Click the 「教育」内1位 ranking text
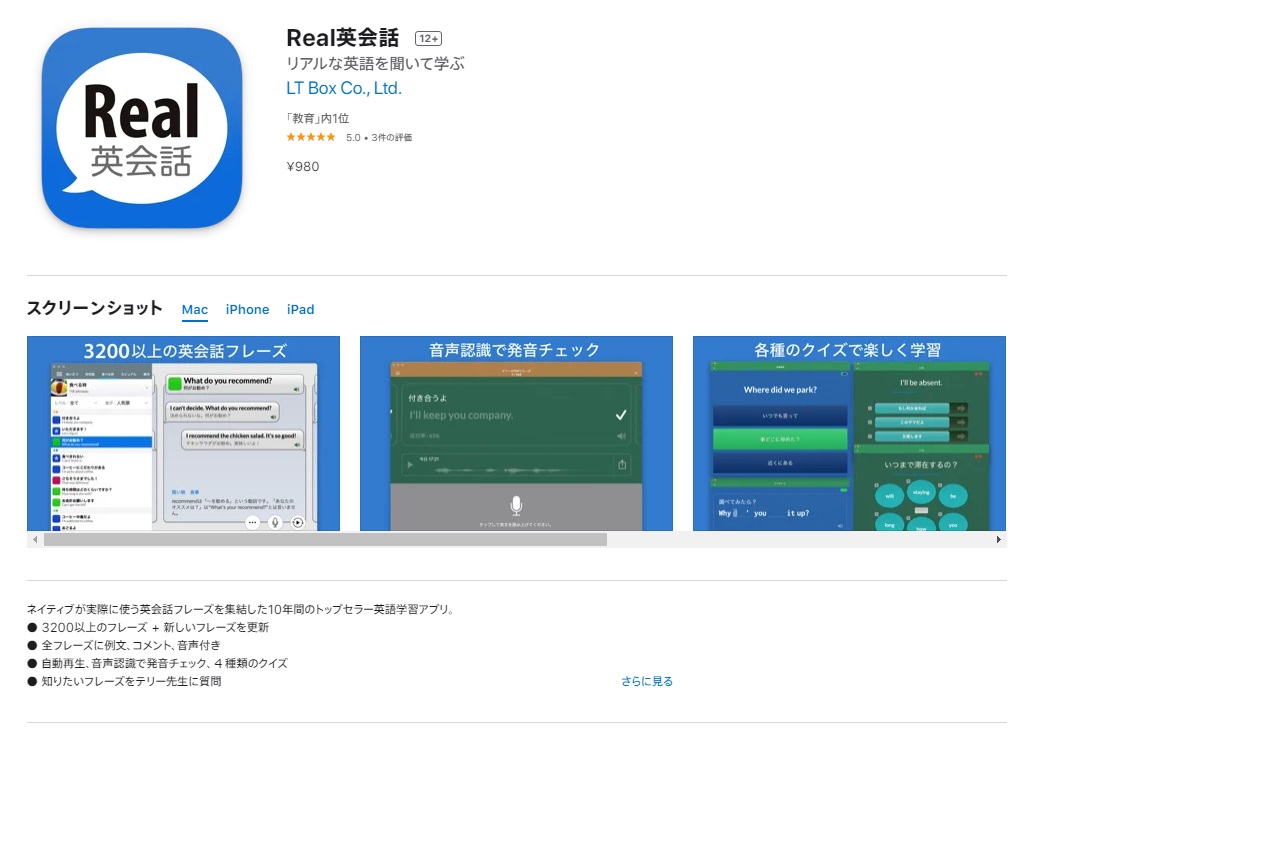Image resolution: width=1278 pixels, height=845 pixels. tap(317, 118)
